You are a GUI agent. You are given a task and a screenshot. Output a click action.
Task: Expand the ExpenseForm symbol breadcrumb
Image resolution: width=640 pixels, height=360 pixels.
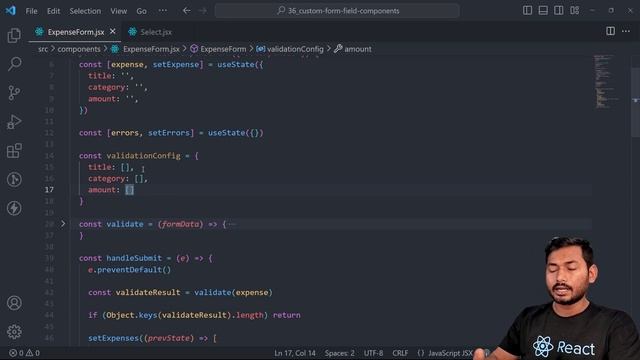point(218,49)
